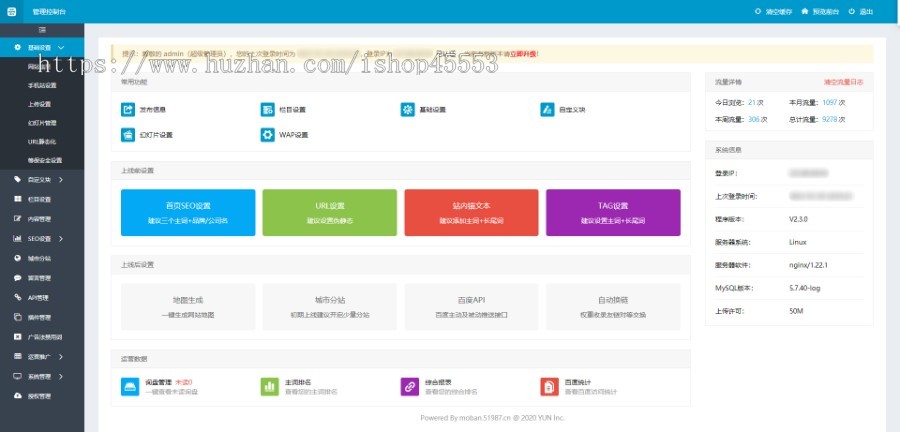Click the chat bubble icon beside 留言管理
Viewport: 900px width, 432px height.
pos(17,278)
